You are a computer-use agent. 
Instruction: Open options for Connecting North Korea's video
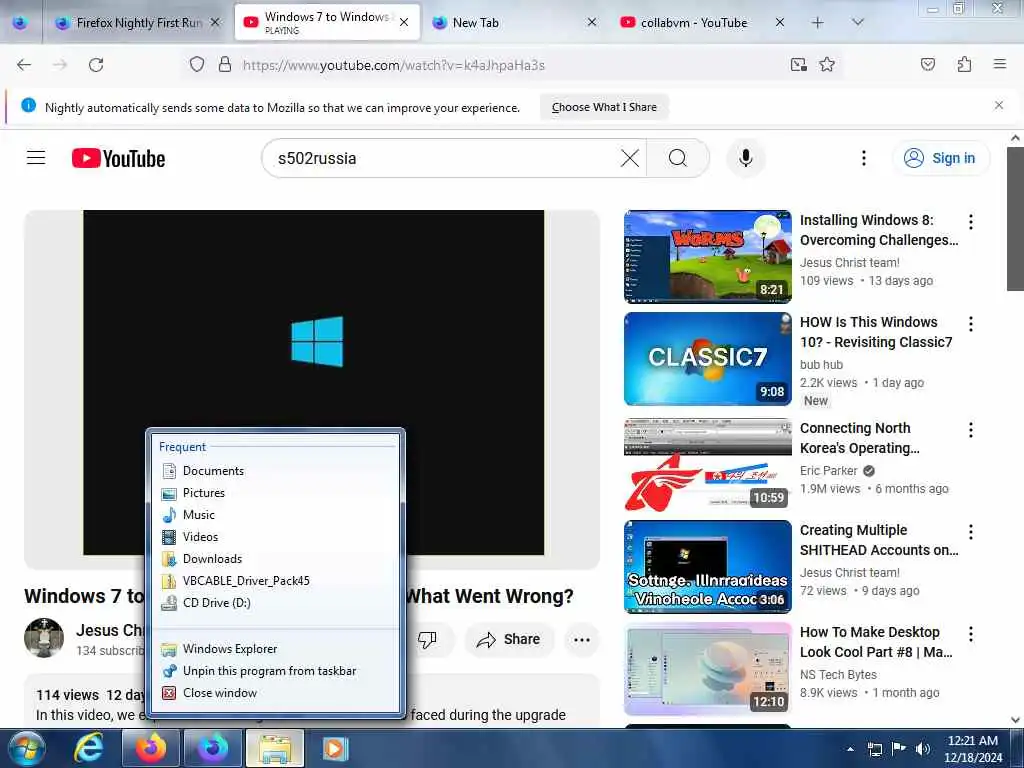point(970,430)
